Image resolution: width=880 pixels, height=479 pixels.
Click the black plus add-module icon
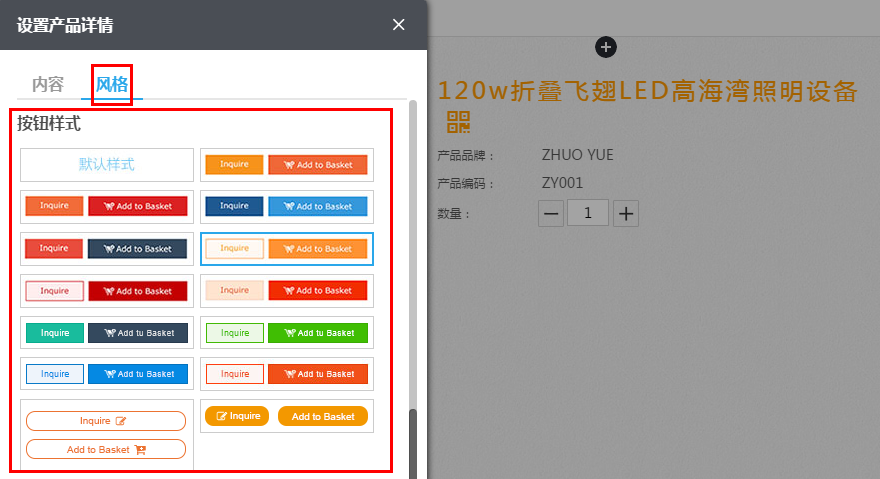click(x=606, y=47)
